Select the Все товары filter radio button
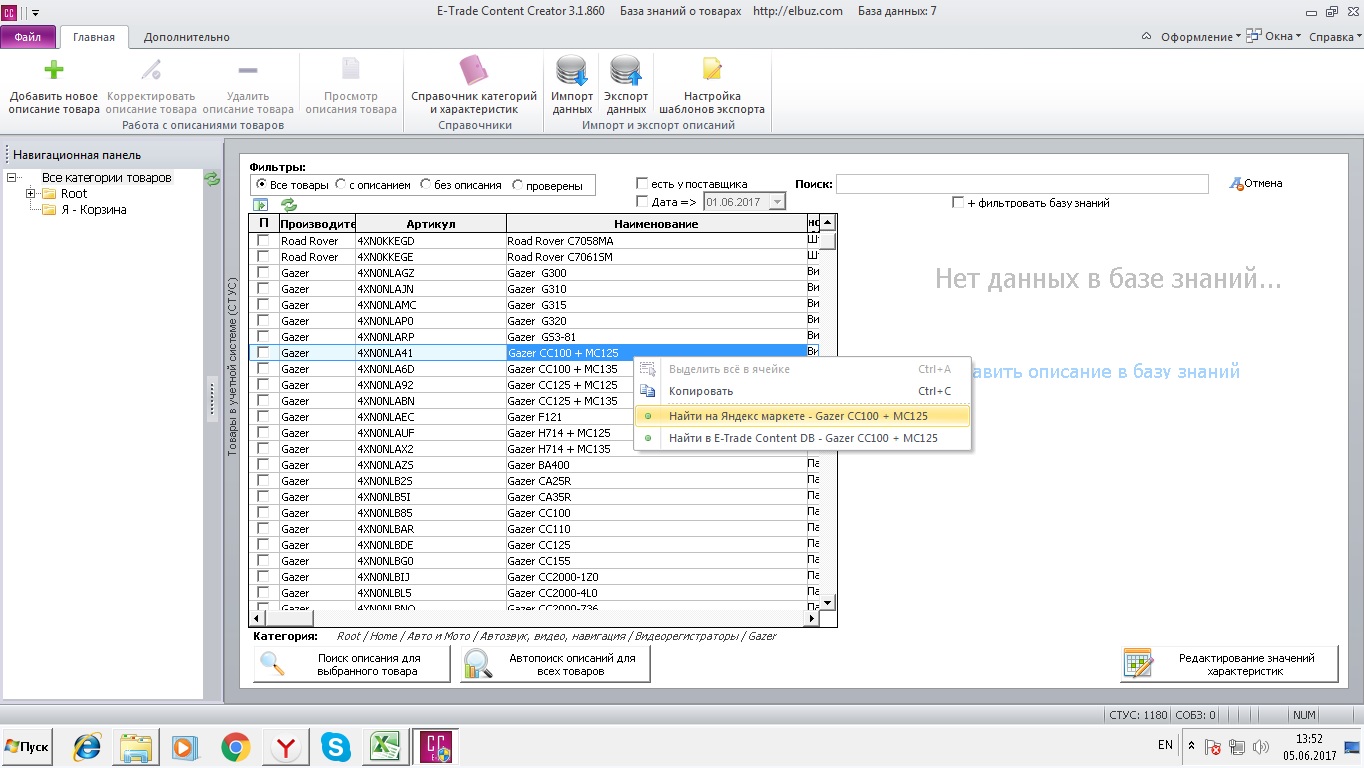 coord(261,184)
